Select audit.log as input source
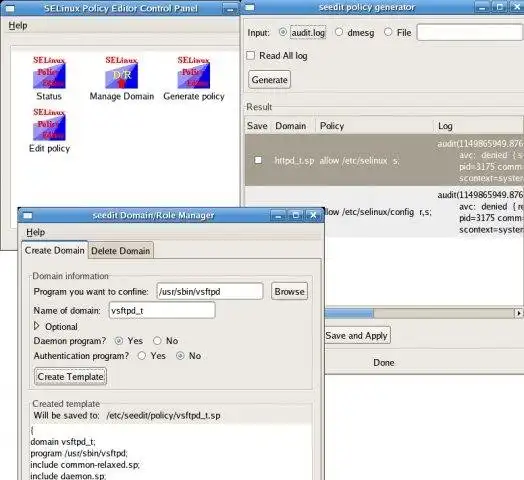This screenshot has height=480, width=524. tap(283, 32)
